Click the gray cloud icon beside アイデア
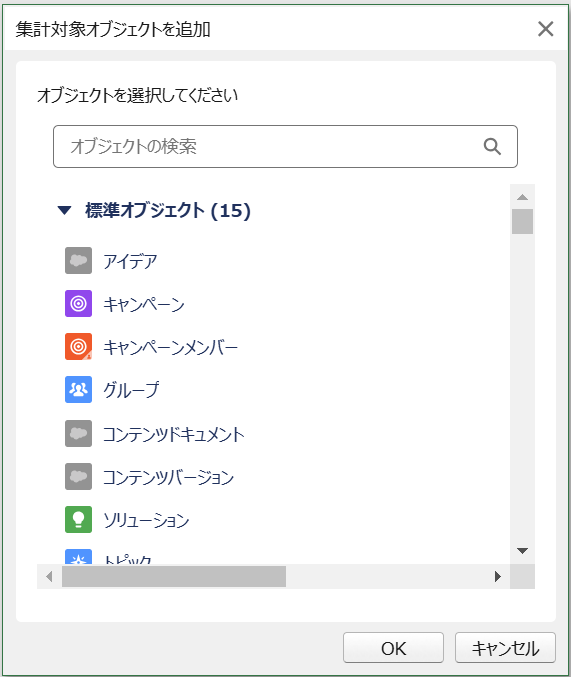The width and height of the screenshot is (571, 677). tap(78, 261)
